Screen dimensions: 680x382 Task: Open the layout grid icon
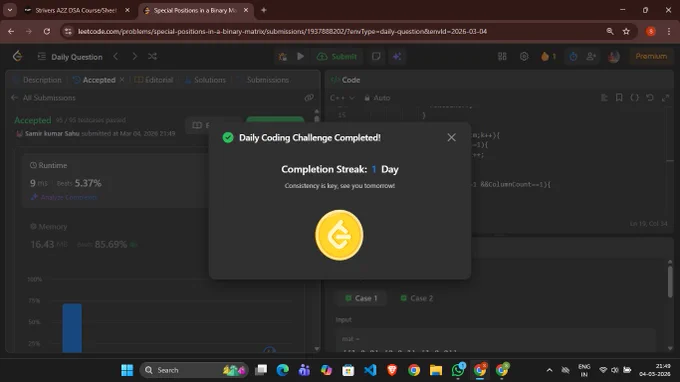pyautogui.click(x=502, y=56)
